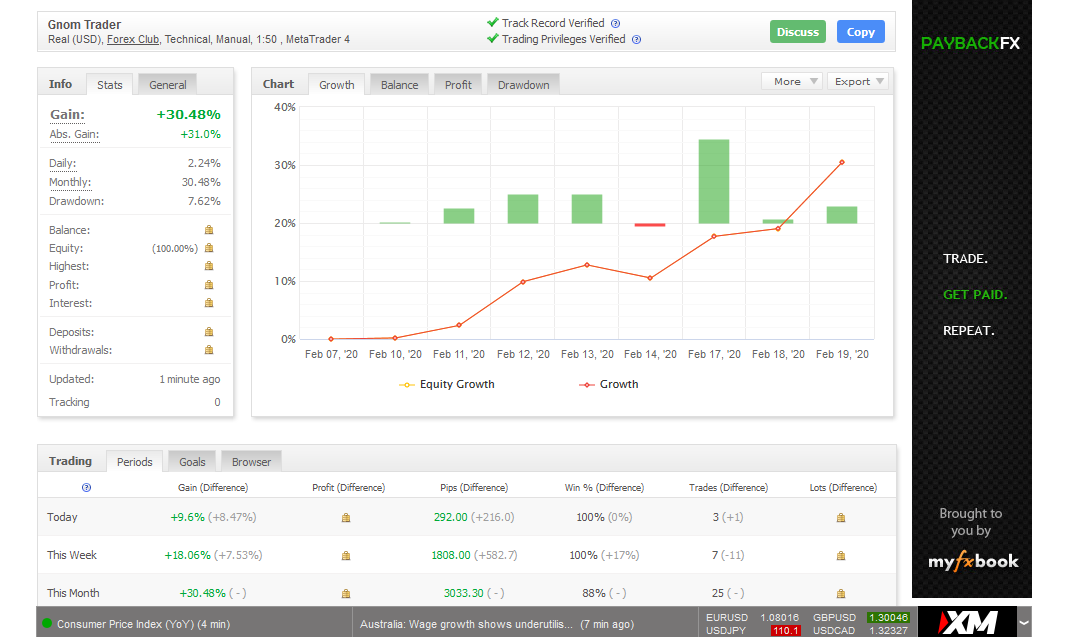Click the GBPUSD quote 1.30046
The image size is (1070, 637).
pos(888,617)
